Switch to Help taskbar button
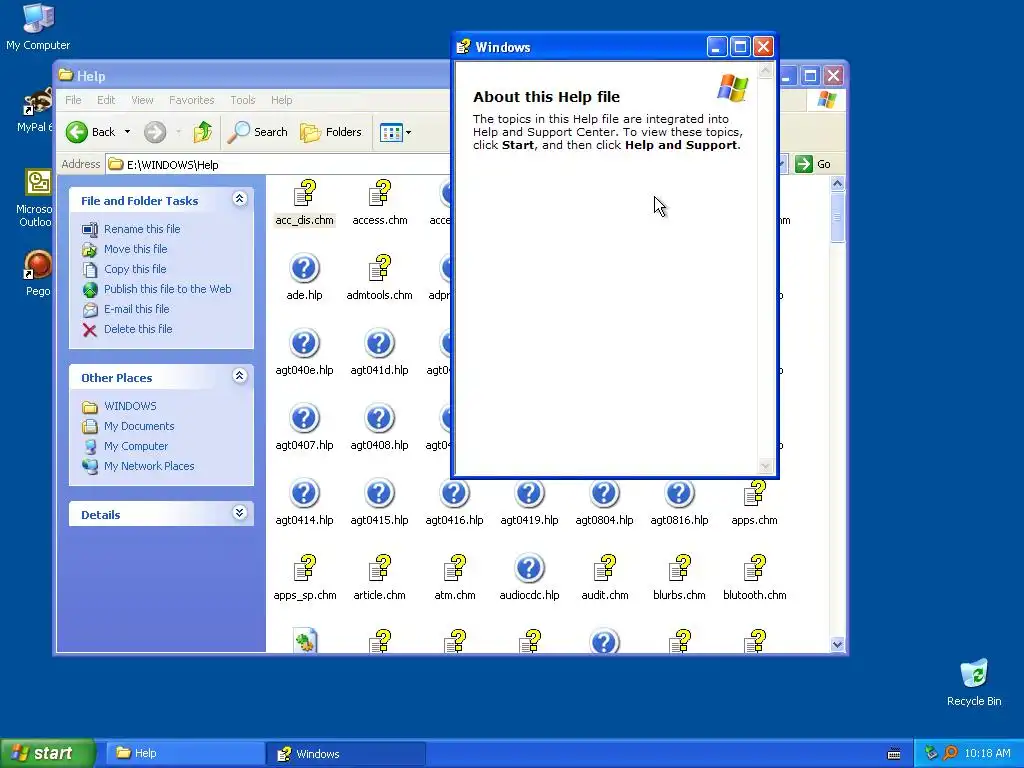This screenshot has width=1024, height=768. 185,753
